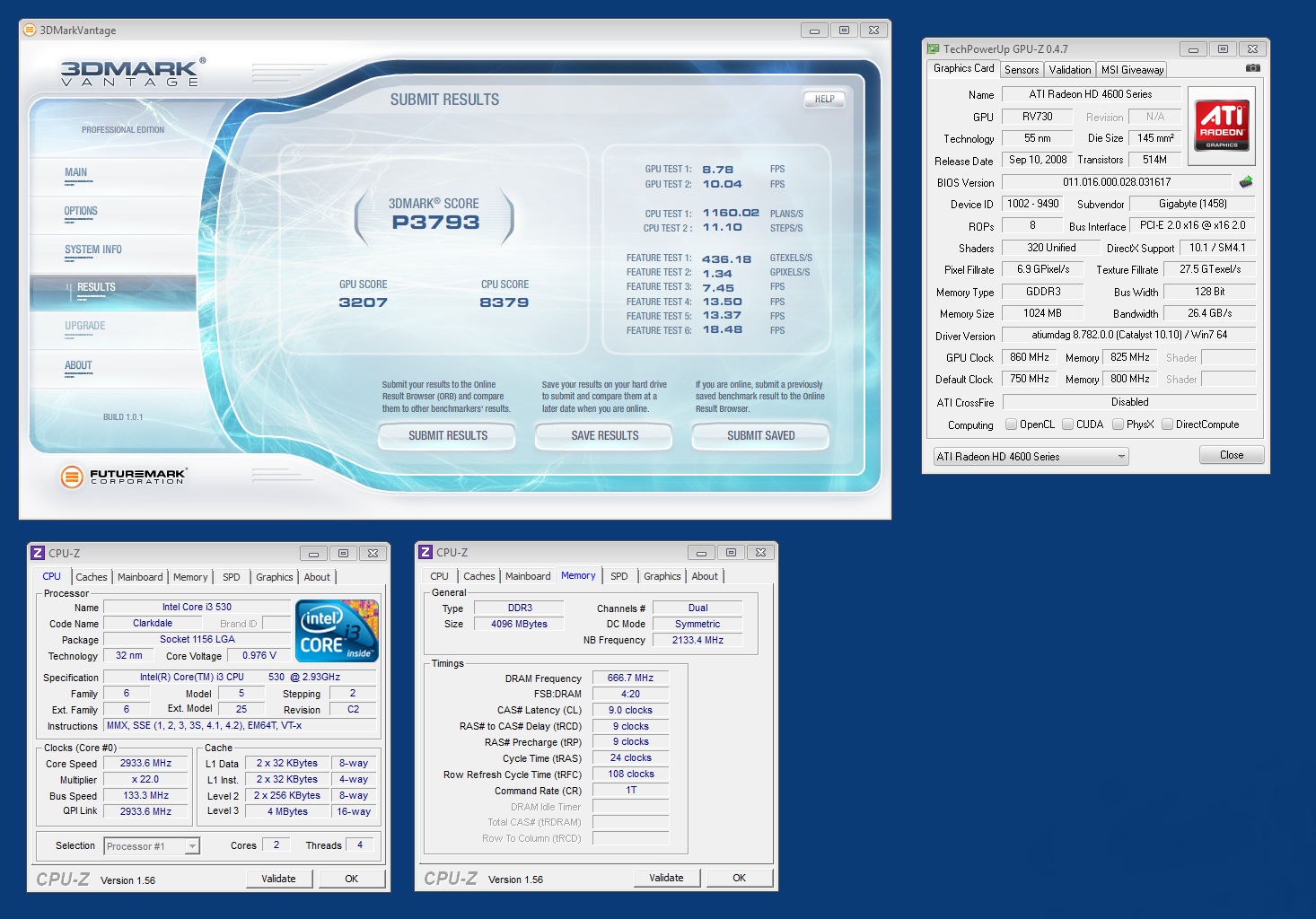
Task: Click the ATI Radeon graphics logo
Action: pyautogui.click(x=1222, y=126)
